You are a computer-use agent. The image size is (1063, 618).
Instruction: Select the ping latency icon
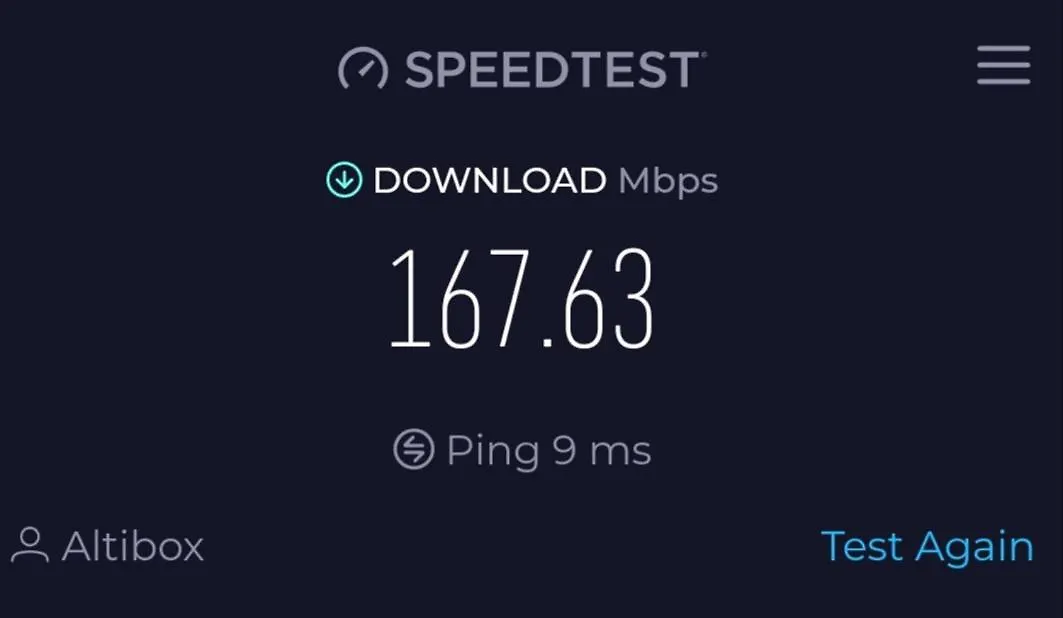click(414, 449)
